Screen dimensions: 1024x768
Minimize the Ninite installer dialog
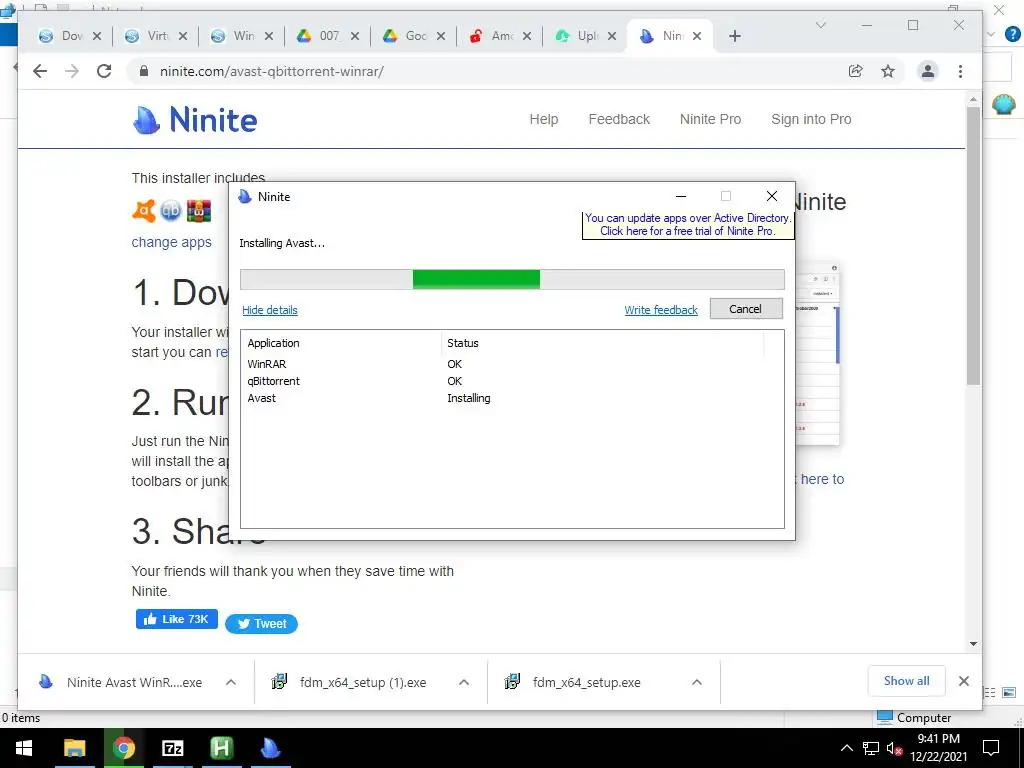[681, 196]
